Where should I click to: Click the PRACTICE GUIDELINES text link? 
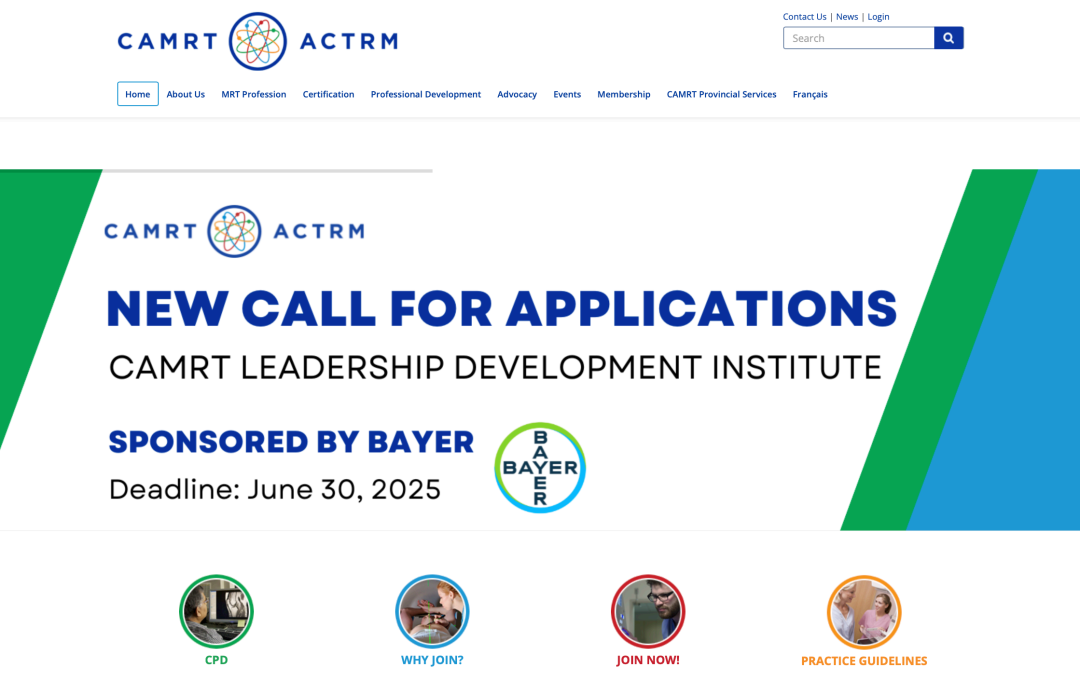864,661
